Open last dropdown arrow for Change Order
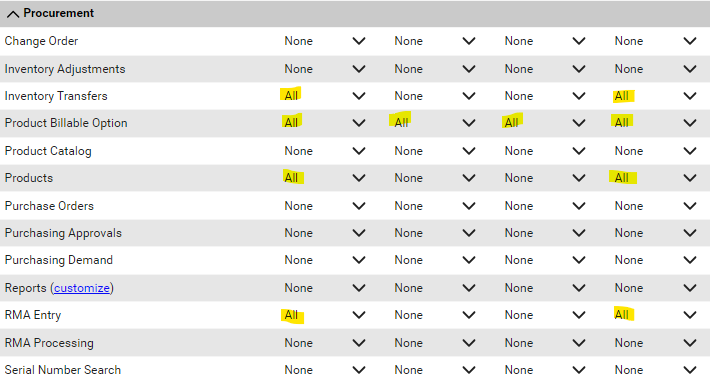The height and width of the screenshot is (383, 710). click(x=690, y=41)
